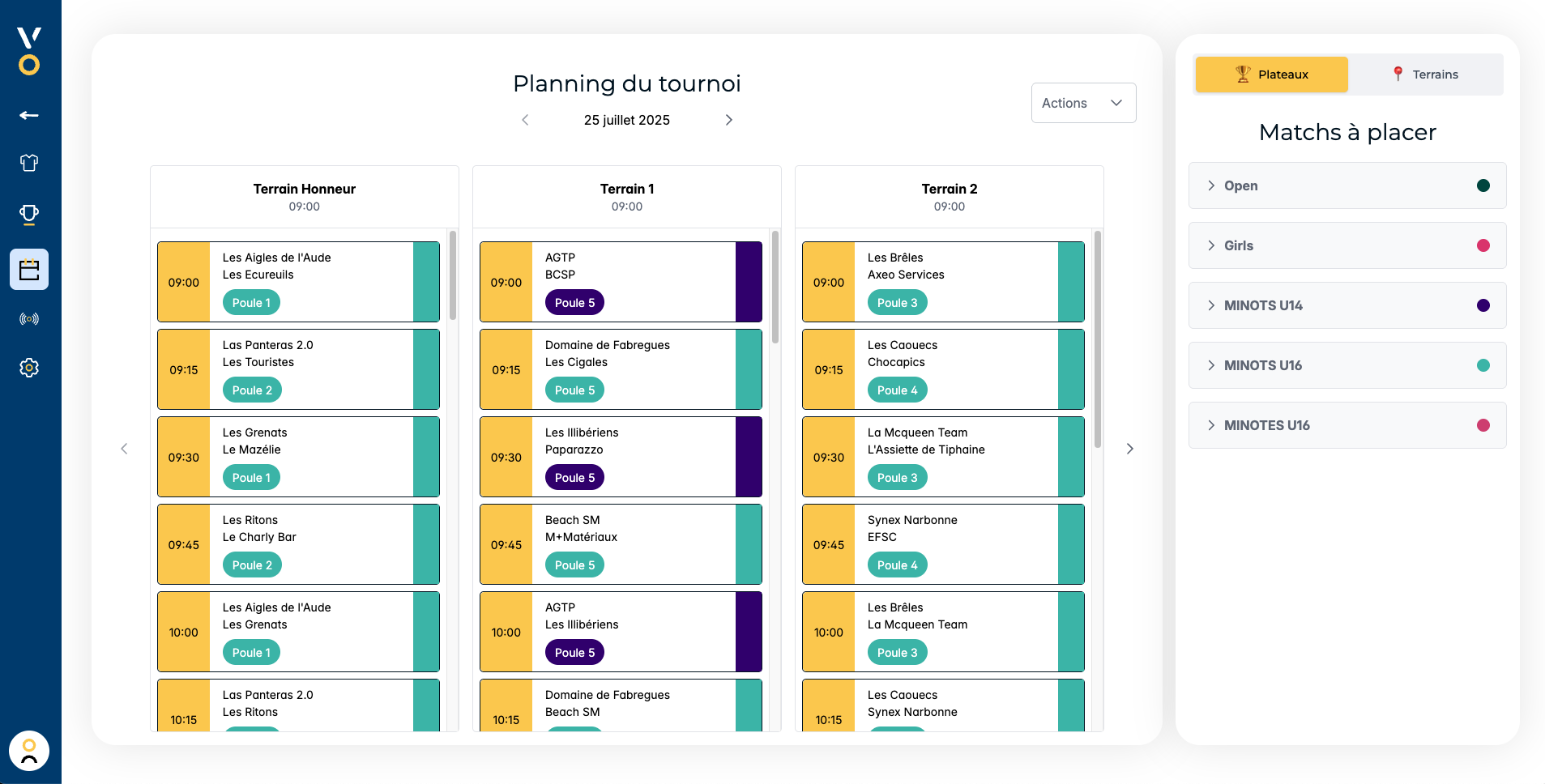
Task: Click the Poule 5 badge on AGTP BCSP match
Action: pyautogui.click(x=574, y=302)
